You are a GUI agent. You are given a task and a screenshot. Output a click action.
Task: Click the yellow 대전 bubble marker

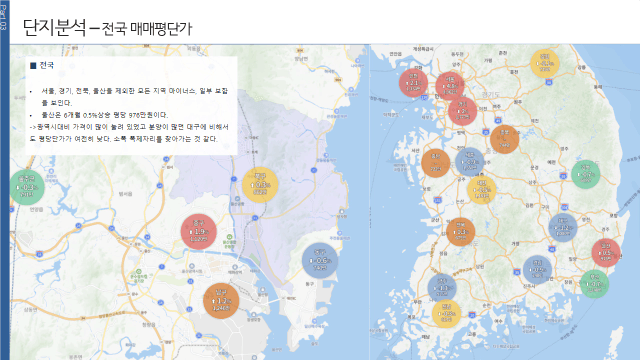tap(482, 190)
